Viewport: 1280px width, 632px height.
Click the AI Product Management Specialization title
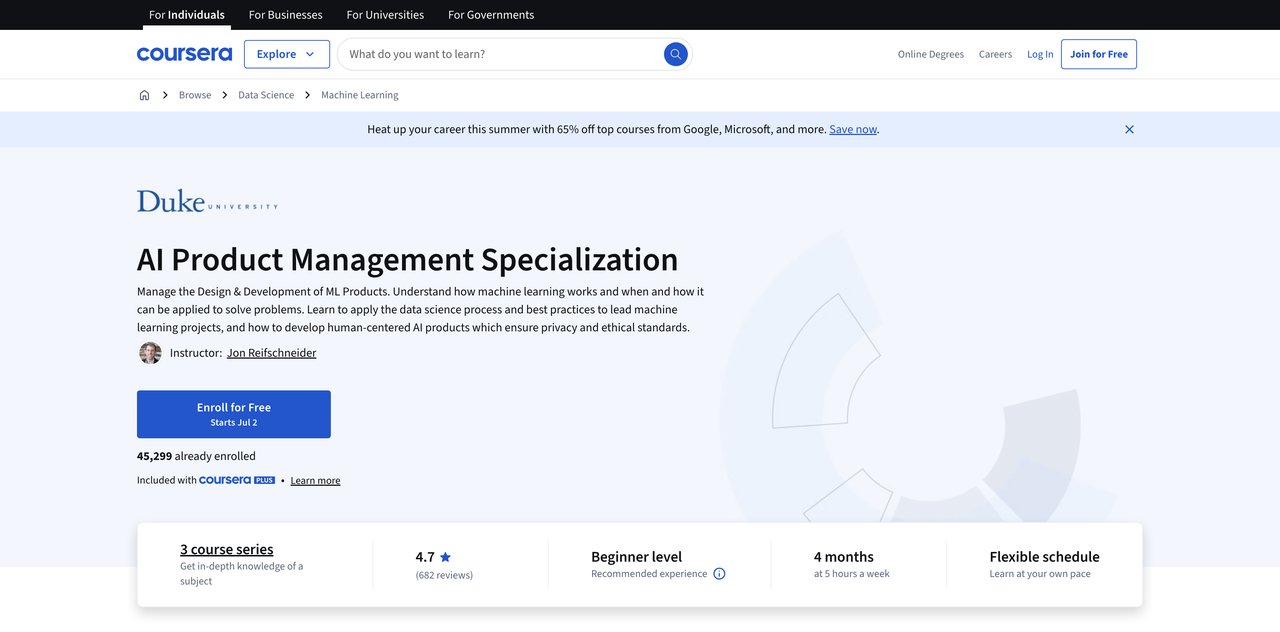pos(408,259)
